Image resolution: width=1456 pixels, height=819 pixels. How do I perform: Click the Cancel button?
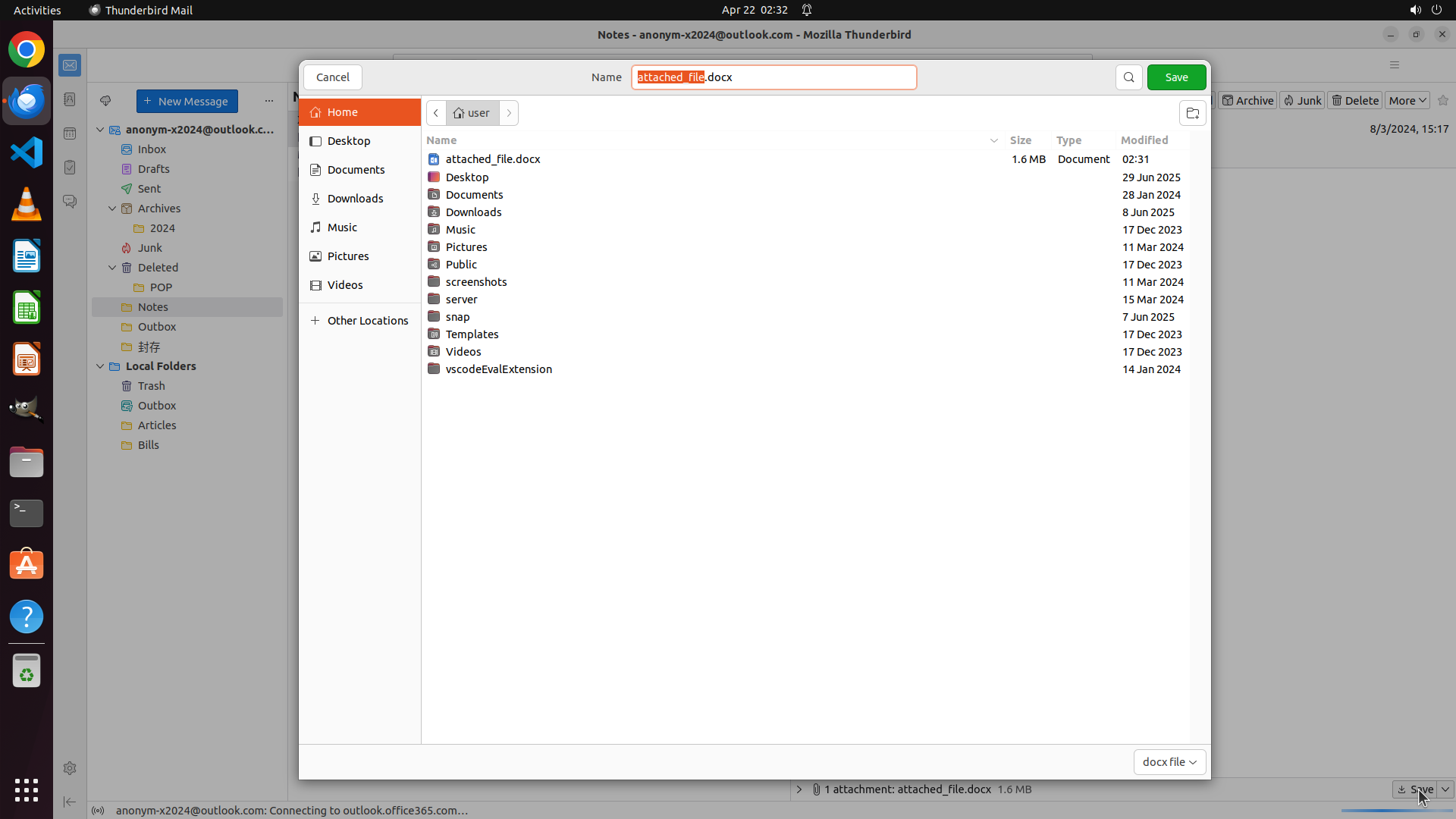point(332,77)
